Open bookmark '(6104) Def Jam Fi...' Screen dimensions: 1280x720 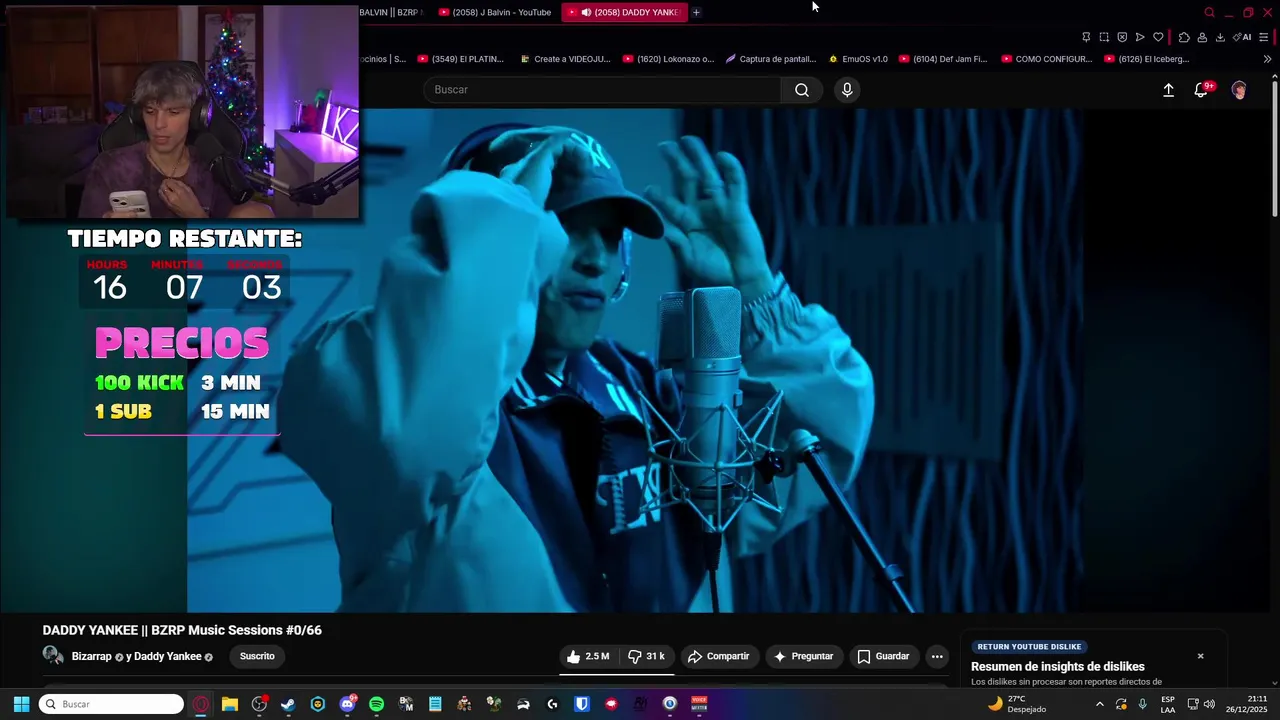(x=943, y=59)
